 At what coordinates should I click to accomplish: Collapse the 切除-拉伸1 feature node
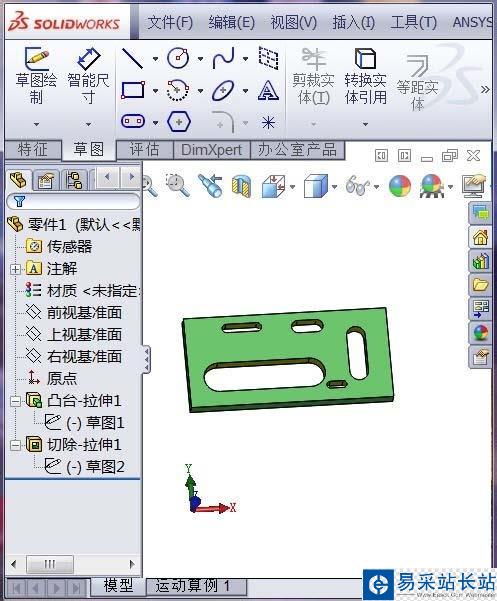[15, 445]
